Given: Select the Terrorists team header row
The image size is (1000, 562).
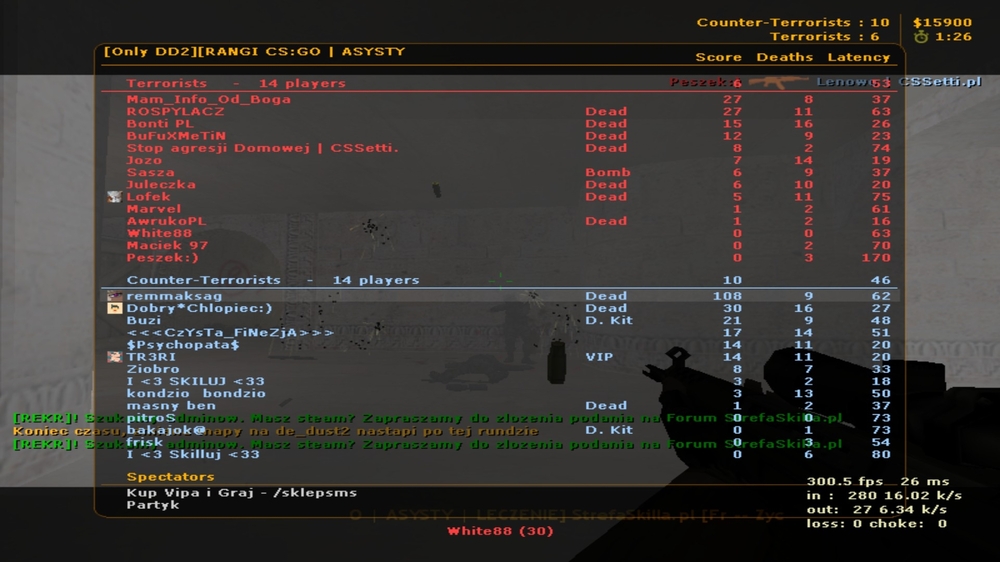Looking at the screenshot, I should tap(499, 84).
